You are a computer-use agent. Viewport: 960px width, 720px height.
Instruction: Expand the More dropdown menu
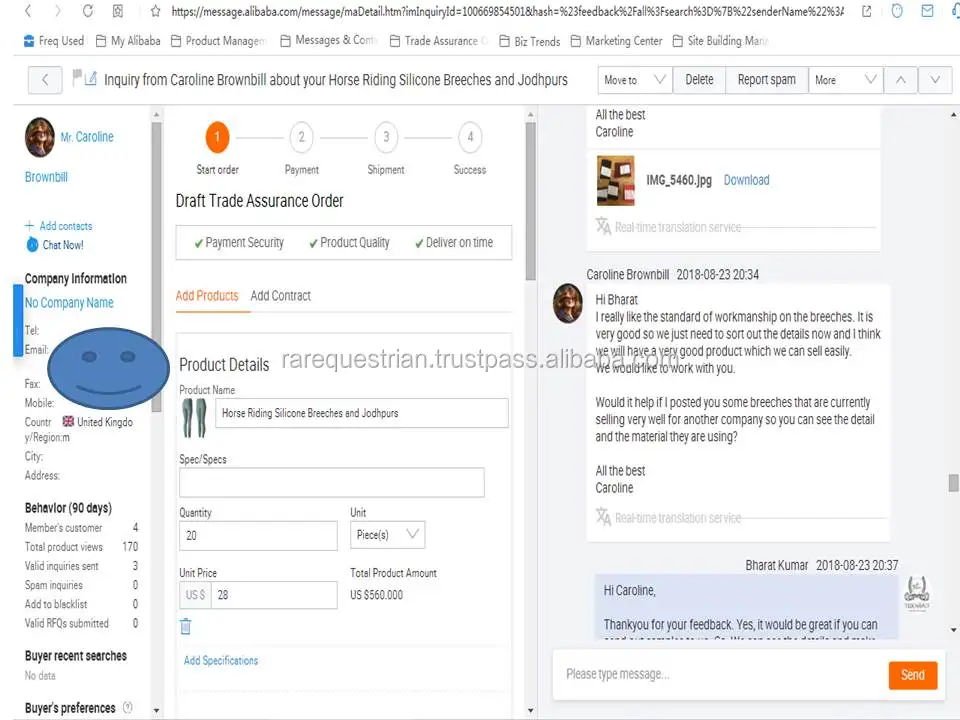point(845,80)
